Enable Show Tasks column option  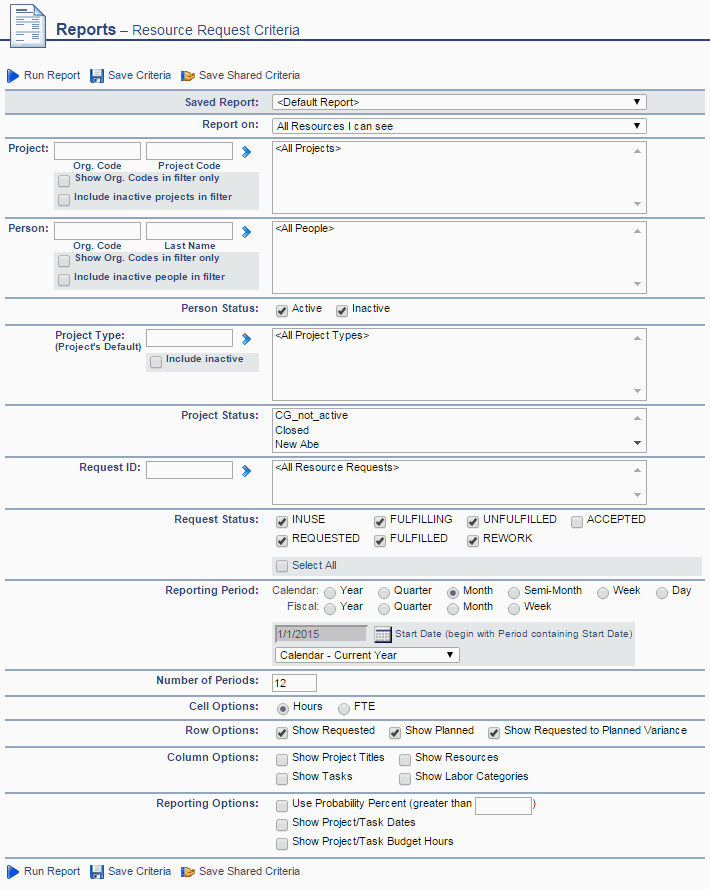282,779
